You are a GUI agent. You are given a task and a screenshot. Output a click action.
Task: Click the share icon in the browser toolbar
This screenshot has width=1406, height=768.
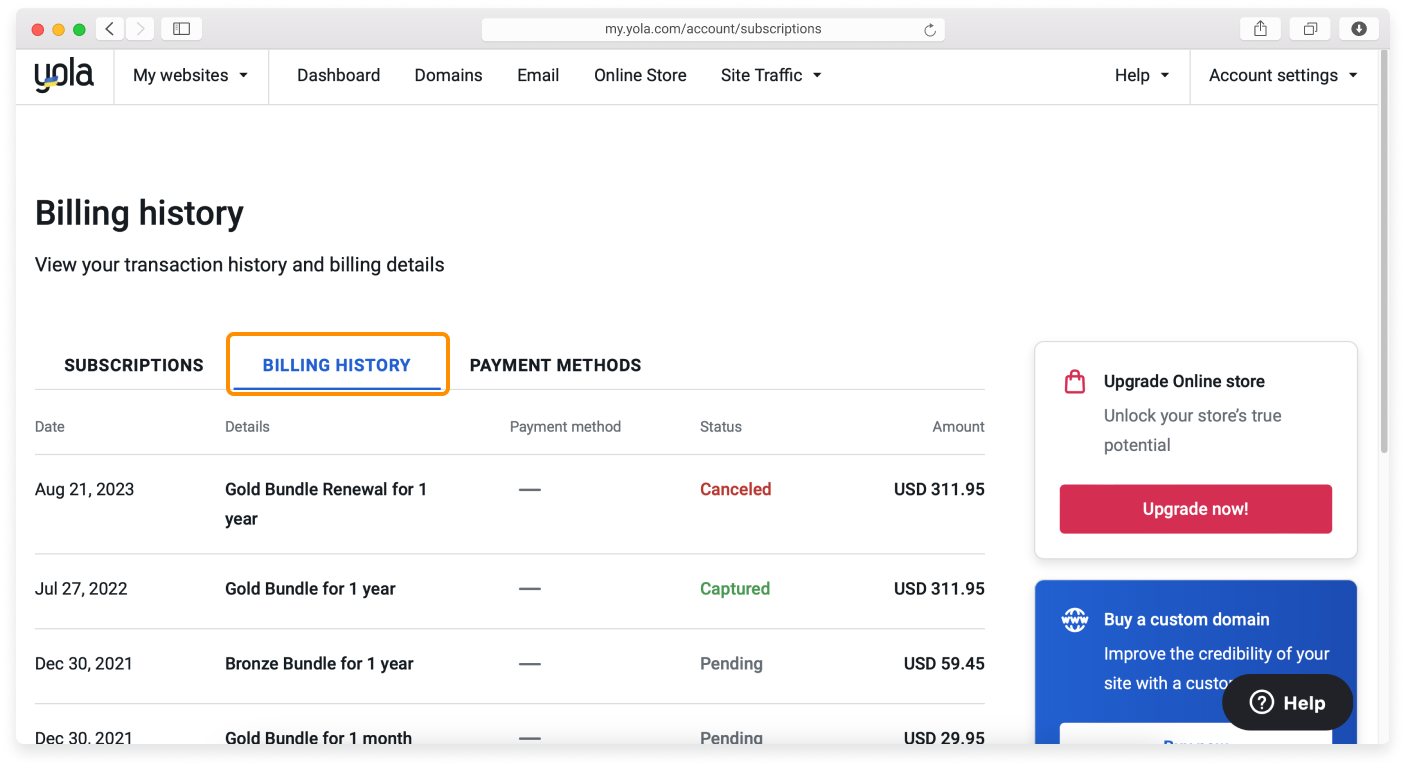point(1259,28)
